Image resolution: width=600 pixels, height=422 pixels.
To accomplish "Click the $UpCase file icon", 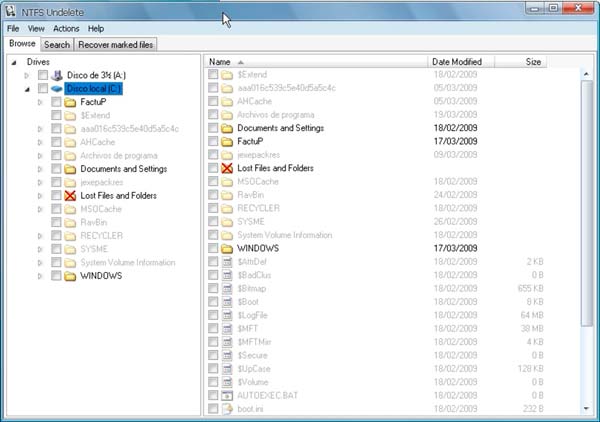I will point(227,369).
